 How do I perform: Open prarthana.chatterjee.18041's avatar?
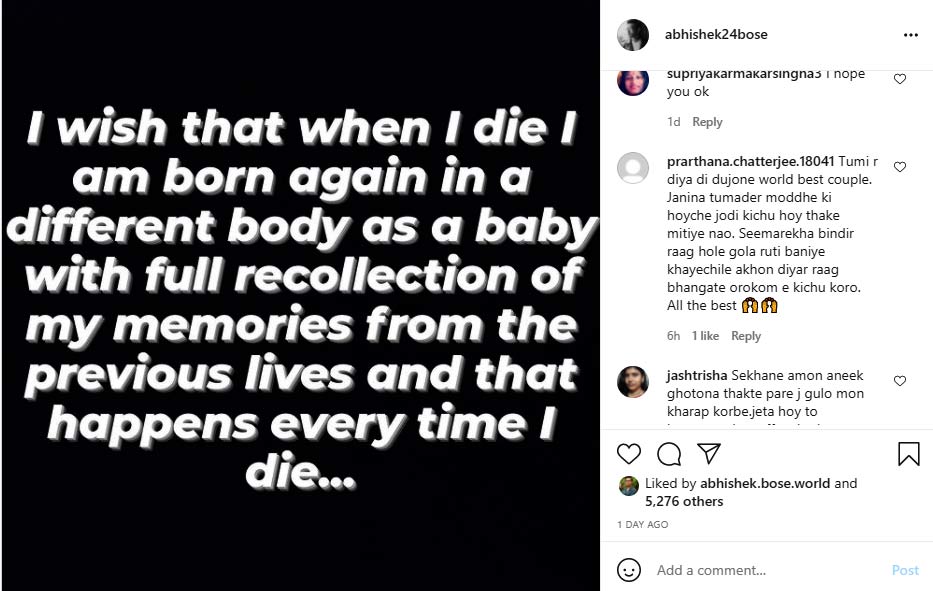click(x=633, y=167)
